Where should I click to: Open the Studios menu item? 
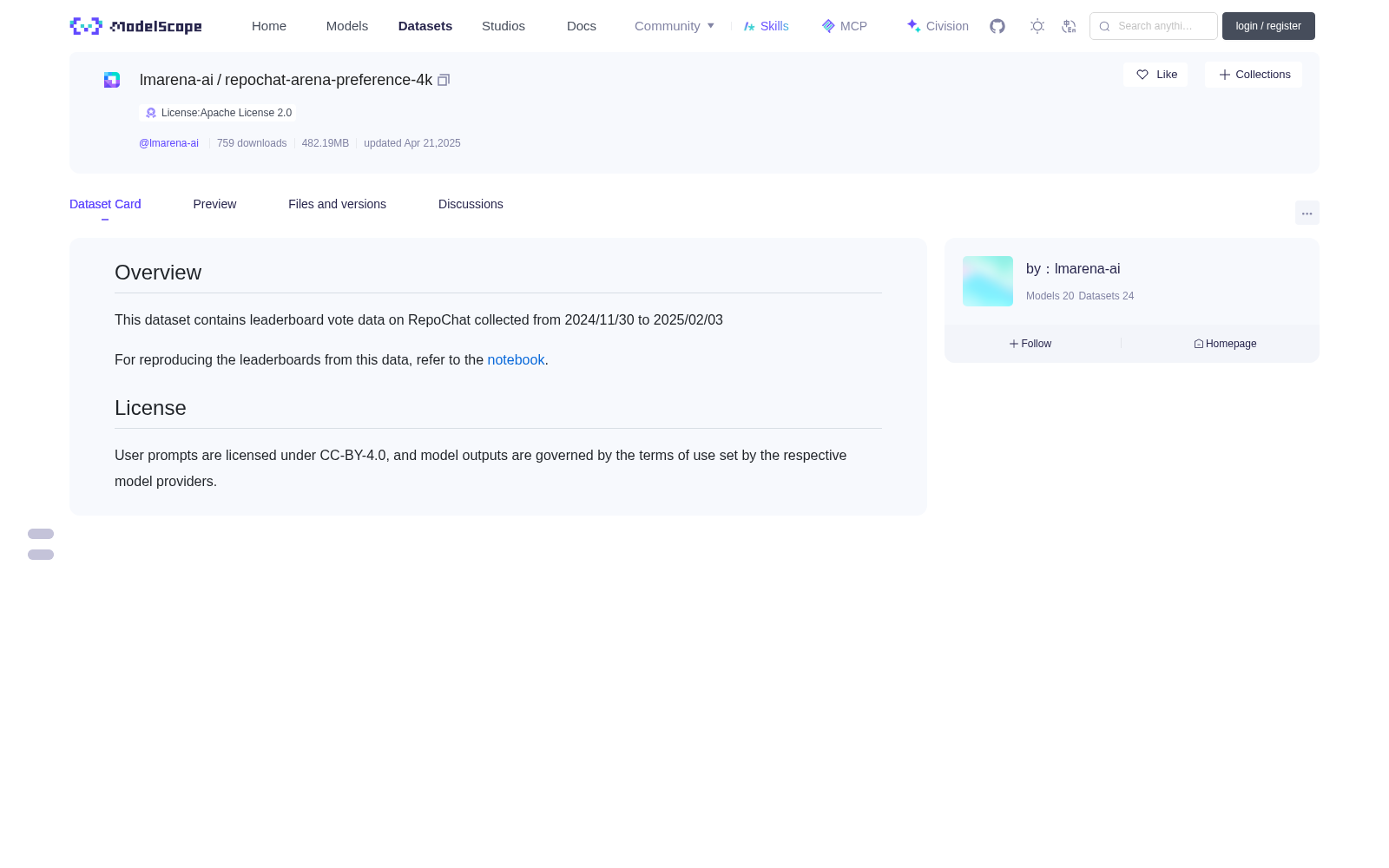tap(504, 26)
